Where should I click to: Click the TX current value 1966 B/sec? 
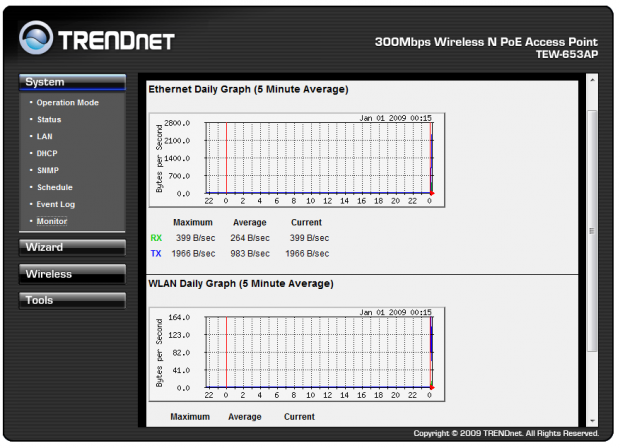pos(307,253)
